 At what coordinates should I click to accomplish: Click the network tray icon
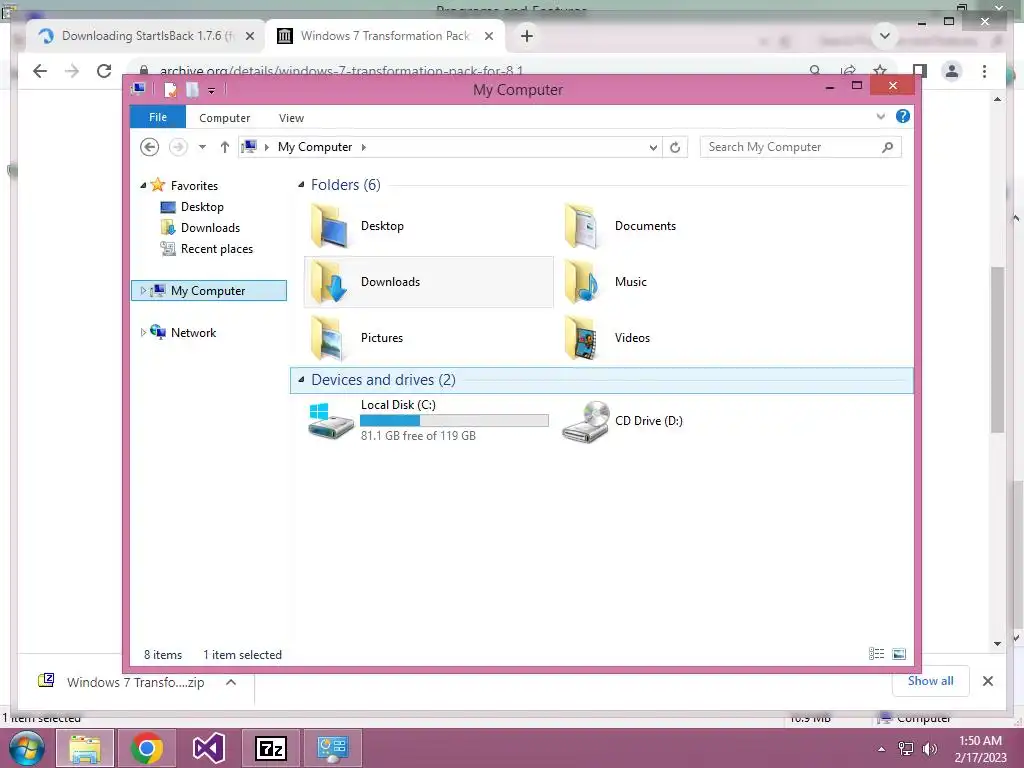point(906,749)
